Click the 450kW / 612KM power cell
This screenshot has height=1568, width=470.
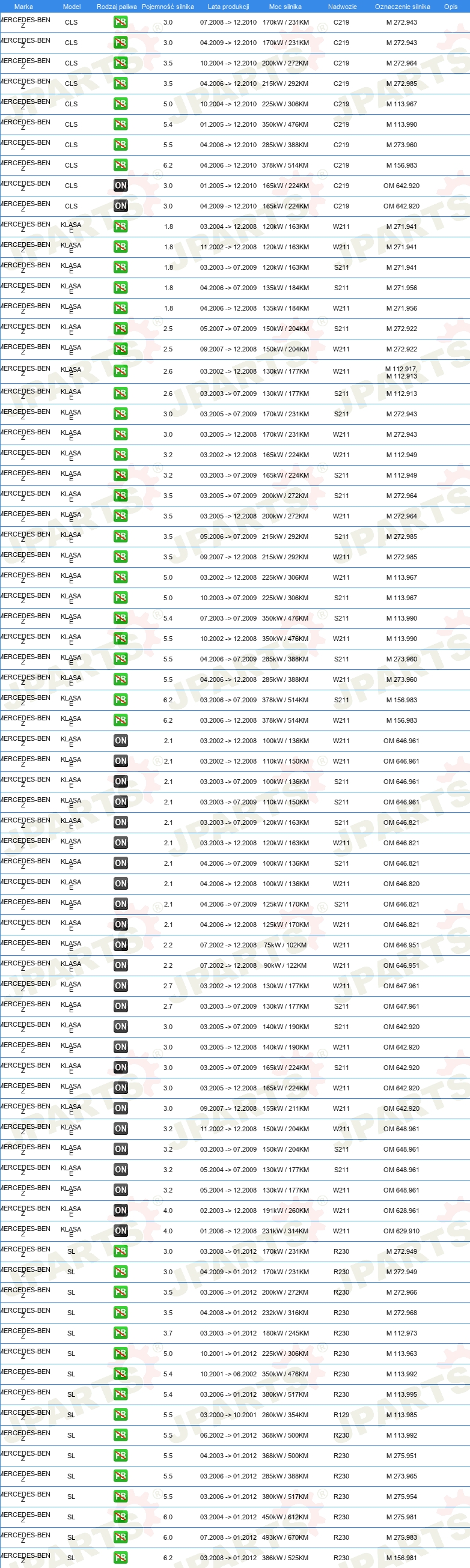(285, 1517)
